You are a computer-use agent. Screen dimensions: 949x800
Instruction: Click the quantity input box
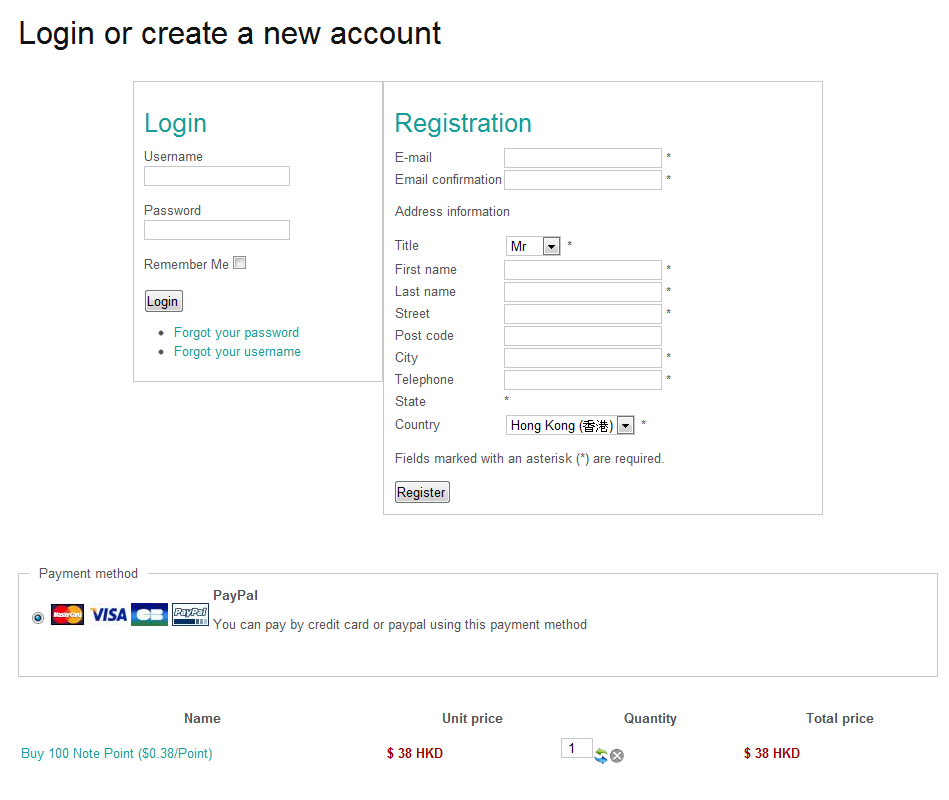coord(576,748)
